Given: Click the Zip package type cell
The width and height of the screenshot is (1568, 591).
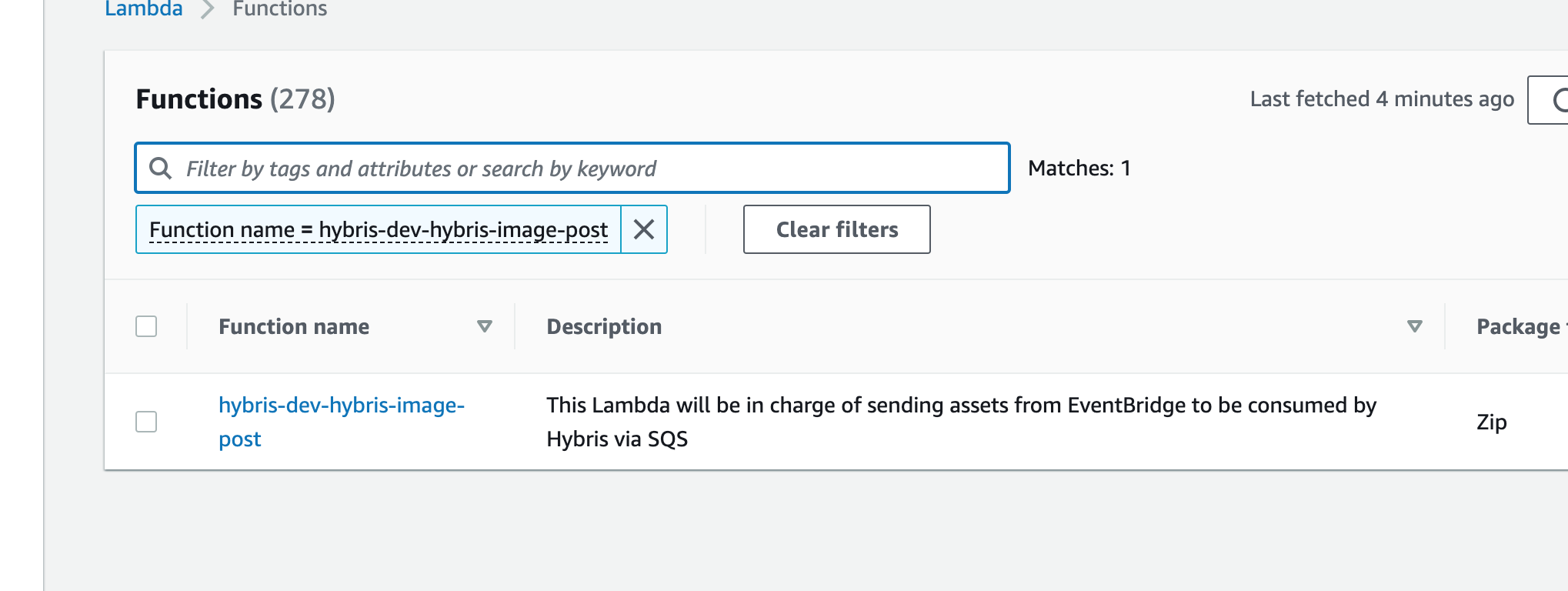Looking at the screenshot, I should [x=1491, y=422].
